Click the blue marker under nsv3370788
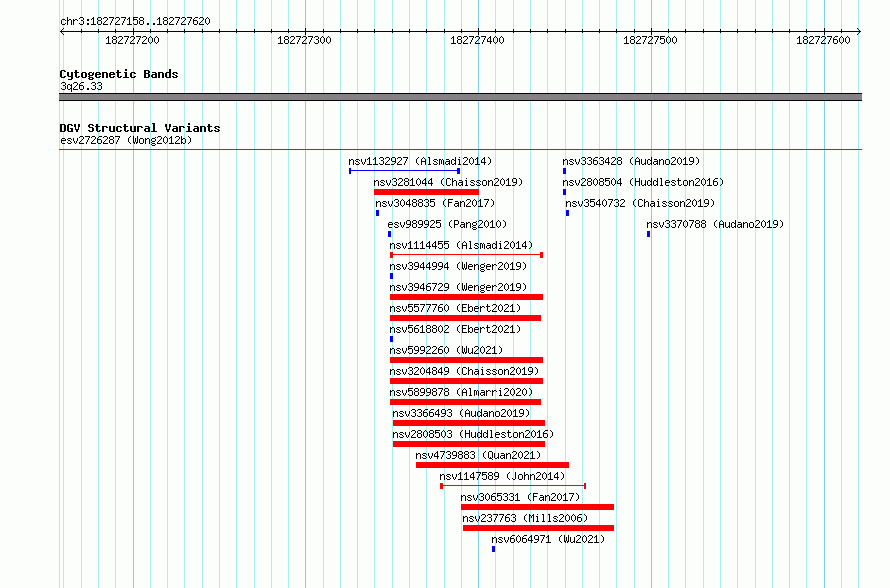 pos(649,234)
